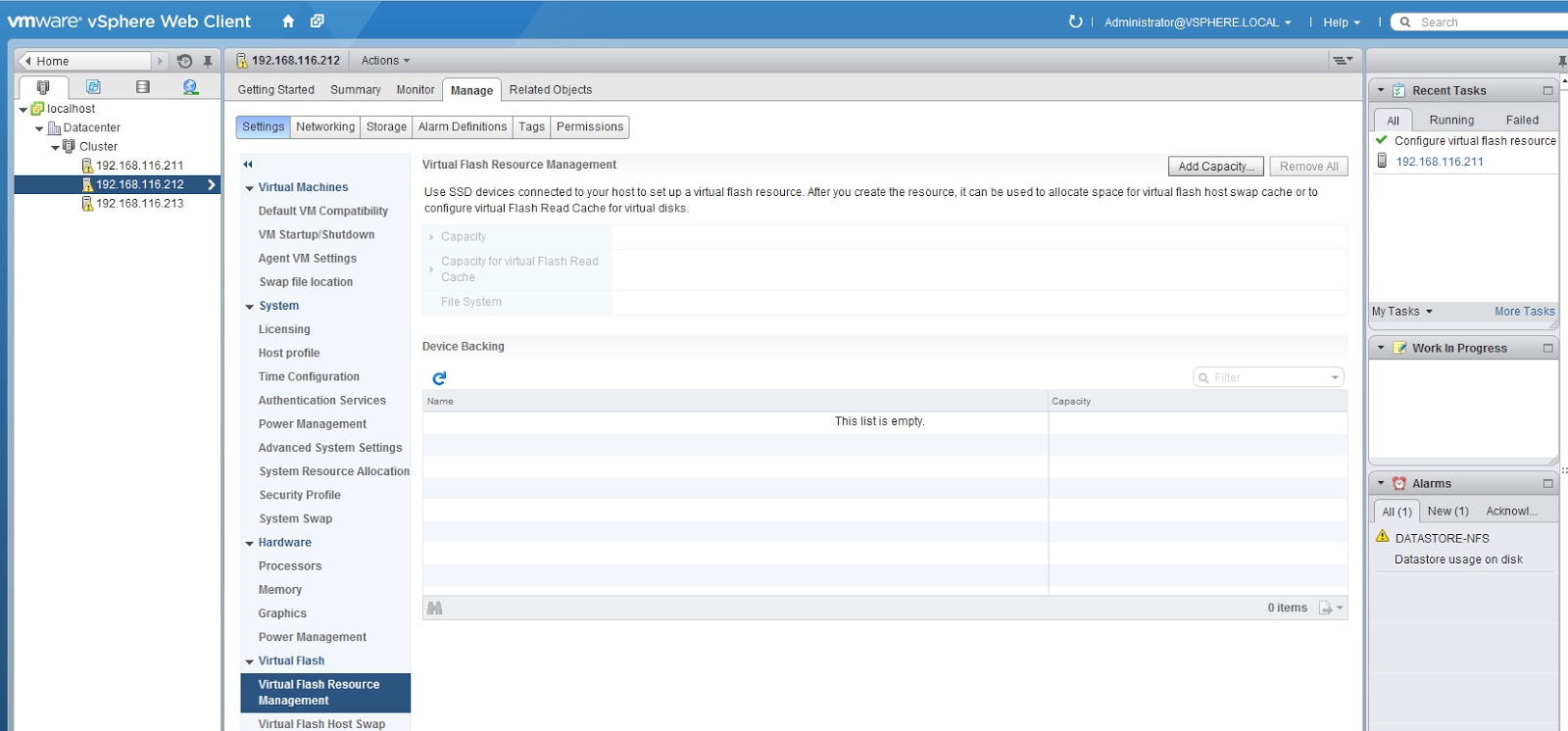Collapse the Recent Tasks panel
The height and width of the screenshot is (731, 1568).
point(1381,90)
